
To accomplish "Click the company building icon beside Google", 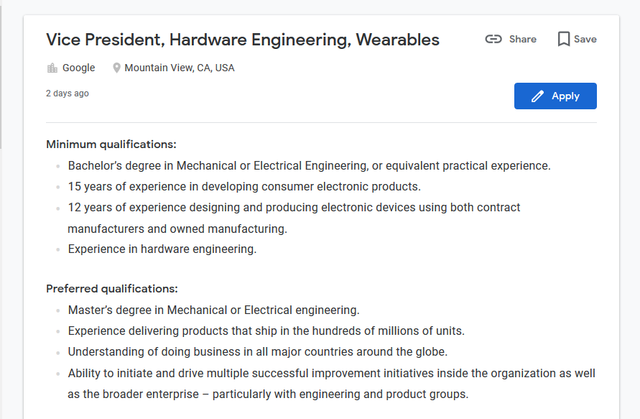I will pos(52,68).
